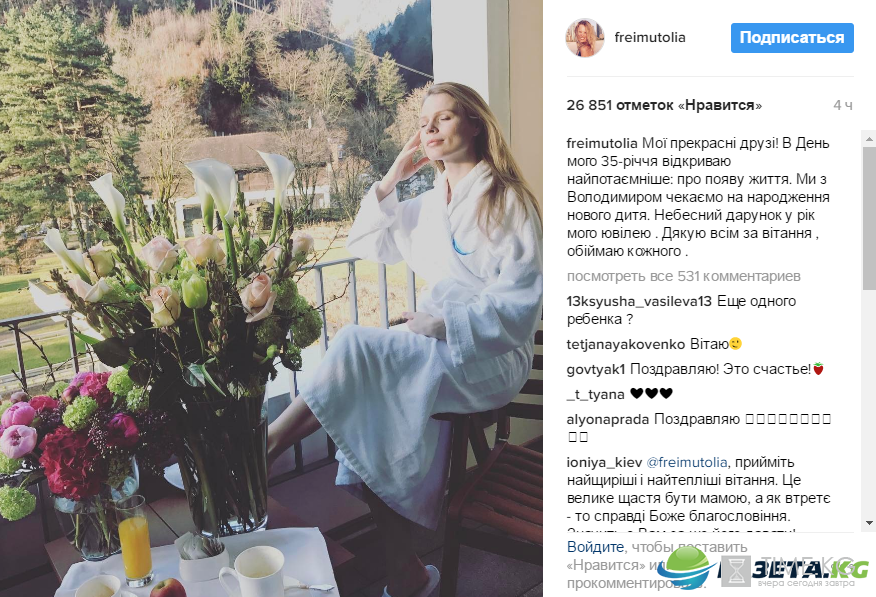
Task: Open 13ksyusha_vasileva13 commenter profile
Action: 639,302
